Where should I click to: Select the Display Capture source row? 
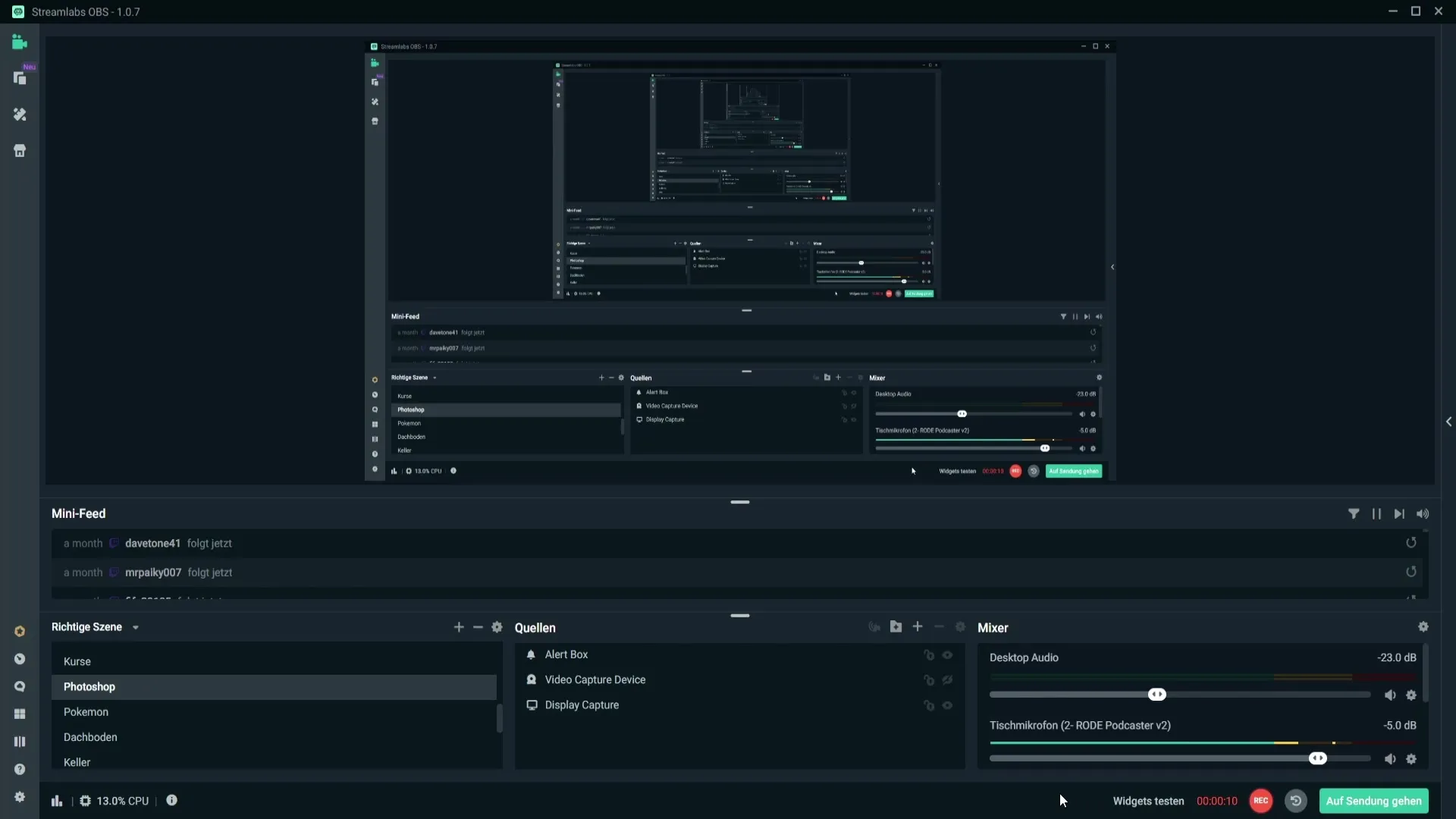point(740,705)
